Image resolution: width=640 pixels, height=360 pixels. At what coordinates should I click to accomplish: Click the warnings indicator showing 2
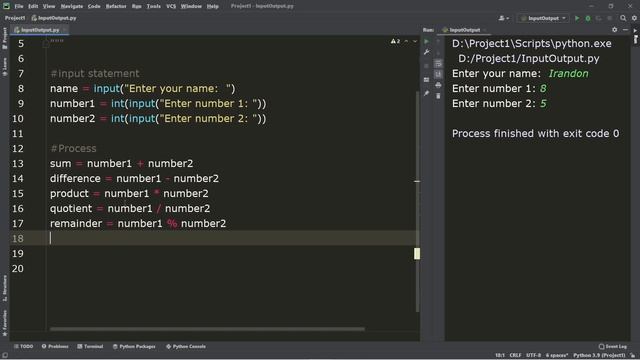point(395,41)
